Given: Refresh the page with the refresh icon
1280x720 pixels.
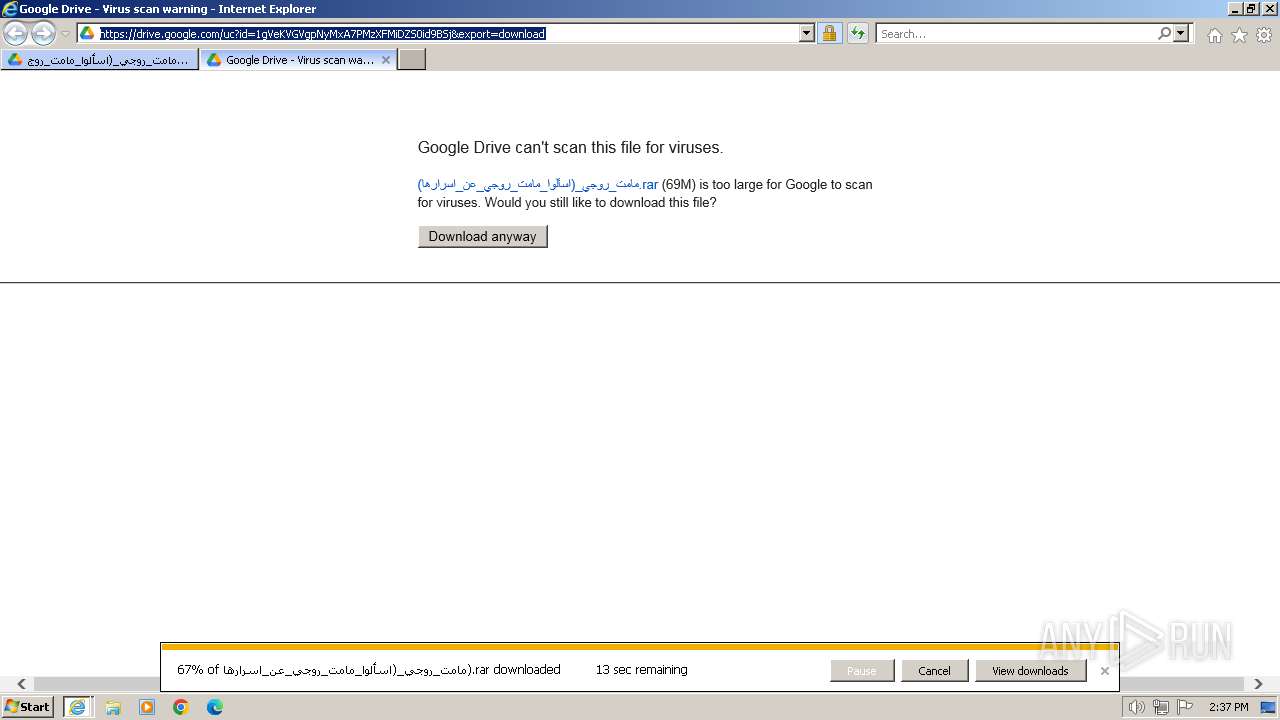Looking at the screenshot, I should [x=857, y=33].
